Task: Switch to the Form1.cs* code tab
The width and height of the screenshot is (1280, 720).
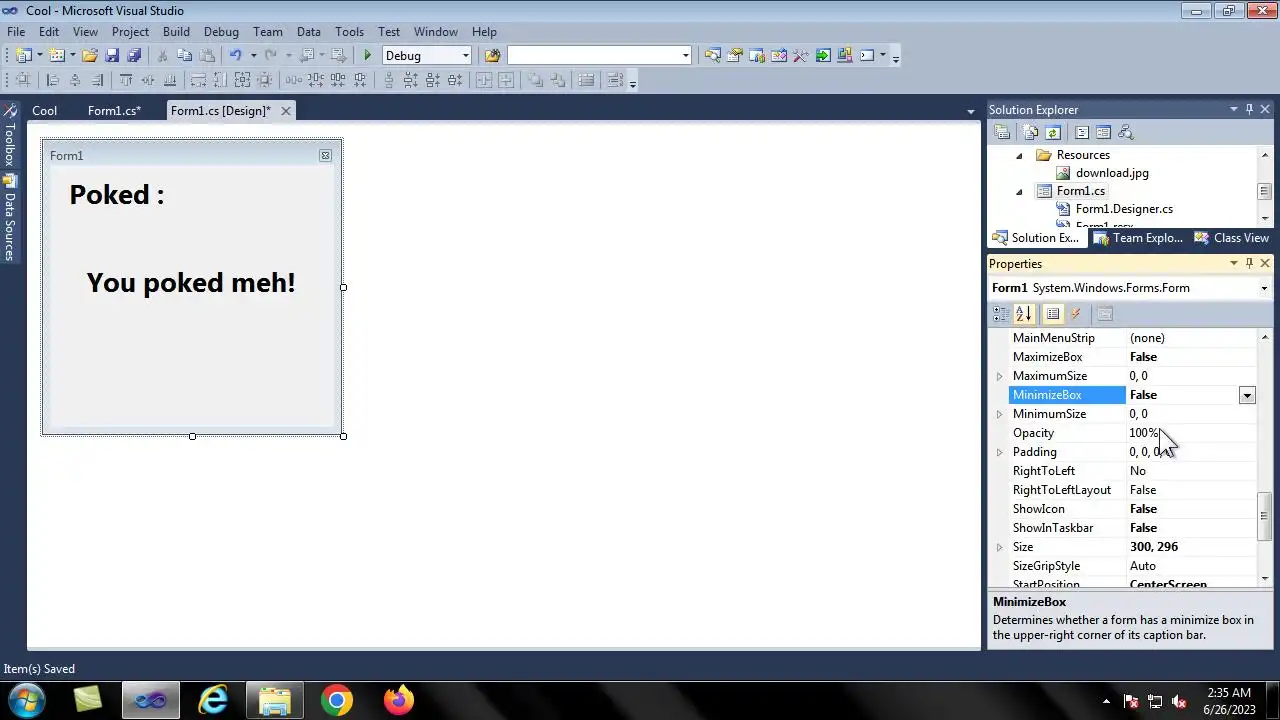Action: (114, 111)
